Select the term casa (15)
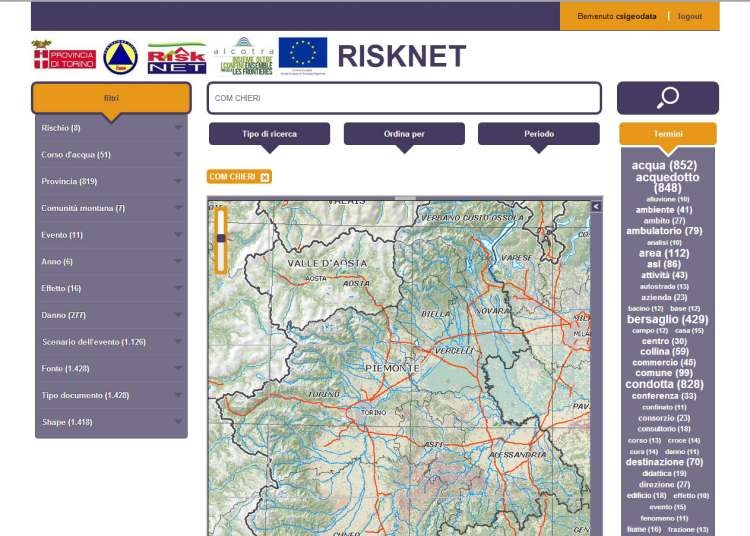Viewport: 750px width, 536px height. [689, 330]
